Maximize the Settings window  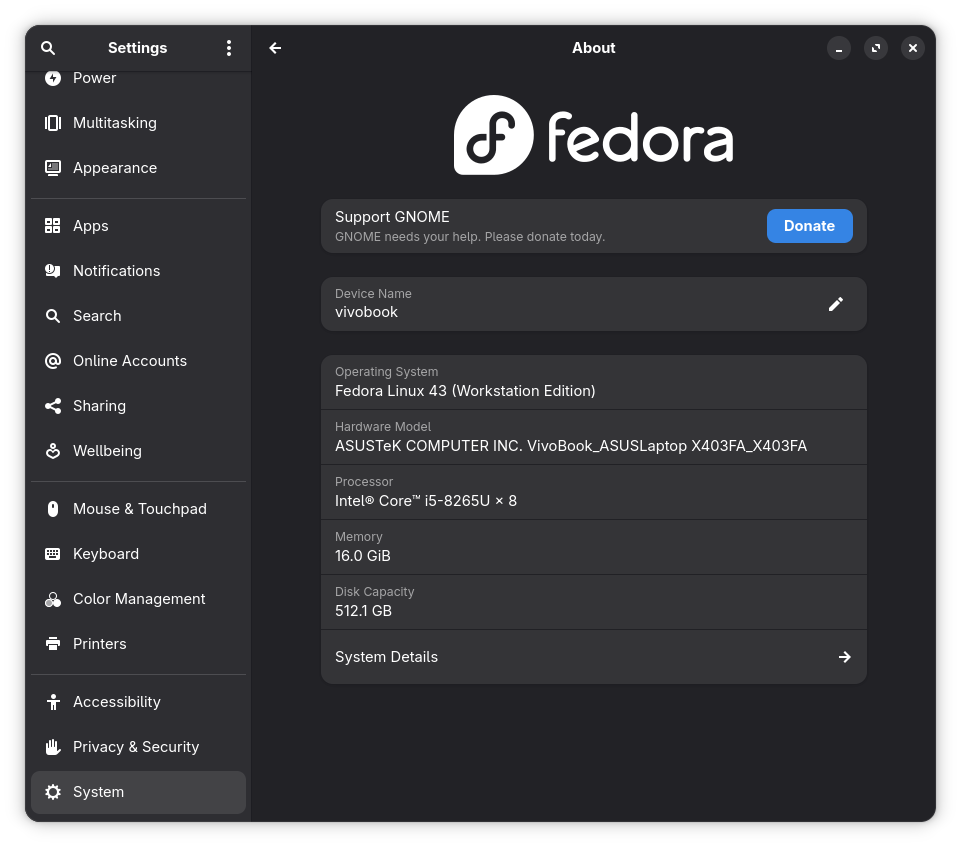(876, 48)
